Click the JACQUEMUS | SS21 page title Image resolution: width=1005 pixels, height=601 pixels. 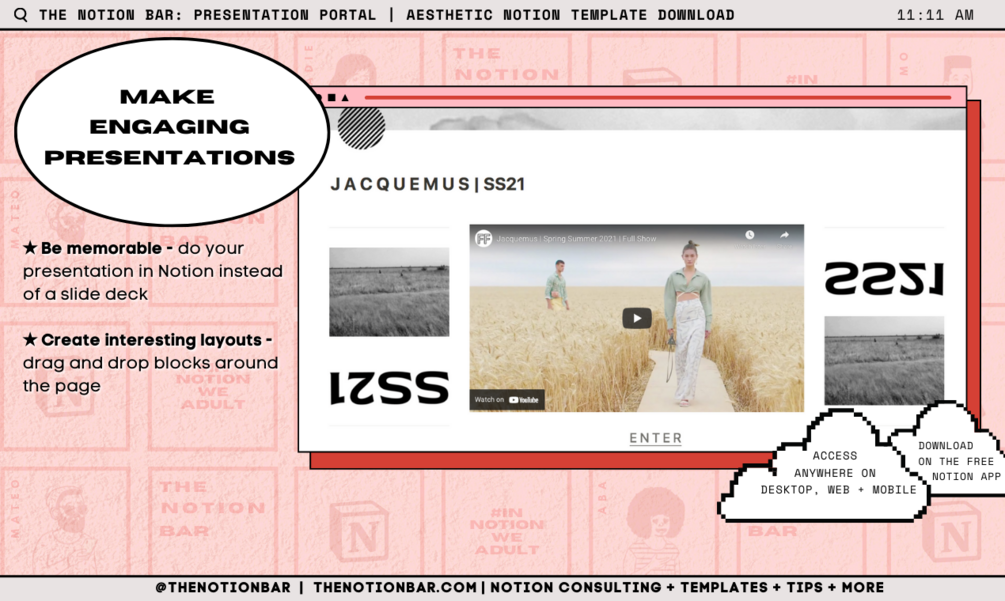tap(428, 185)
